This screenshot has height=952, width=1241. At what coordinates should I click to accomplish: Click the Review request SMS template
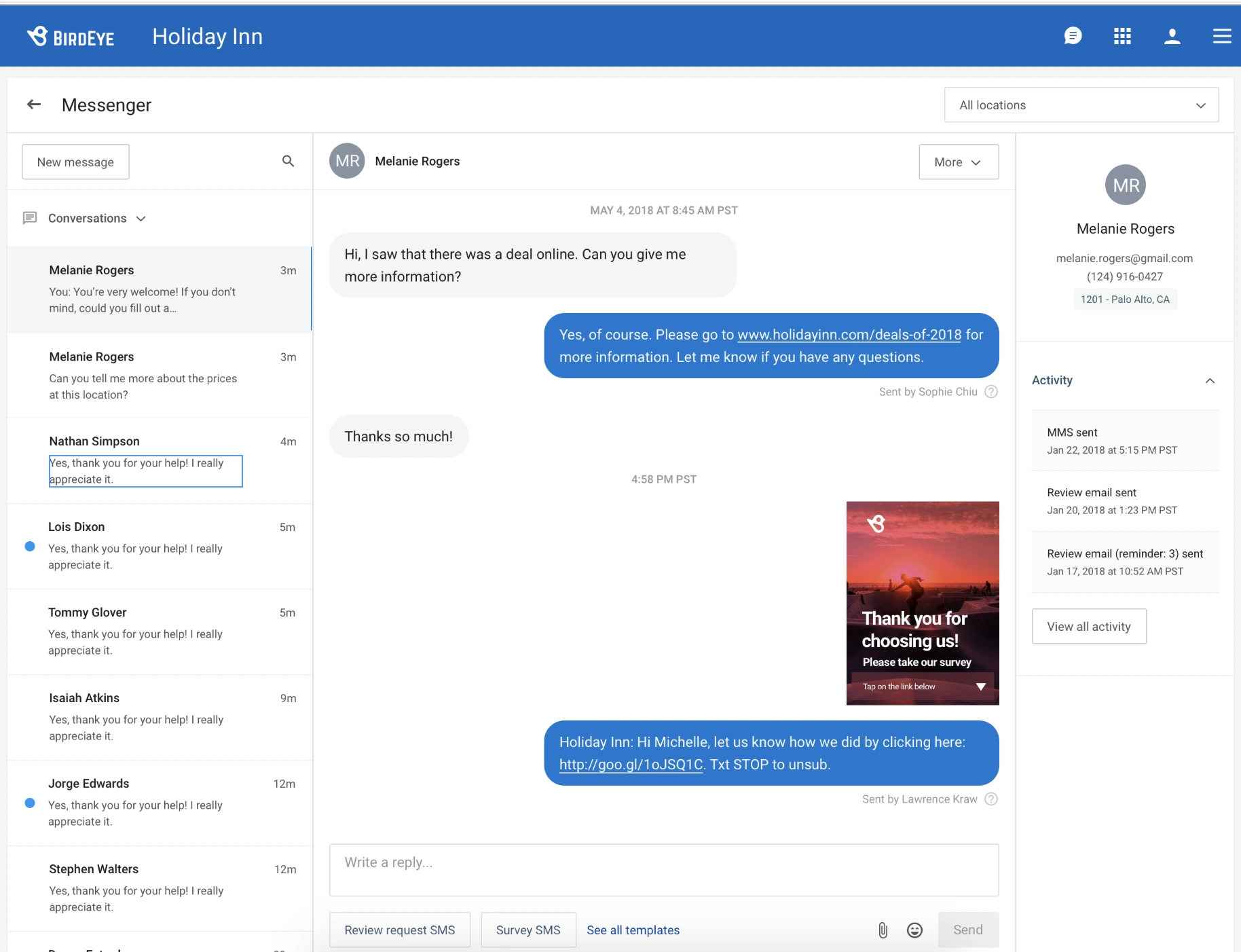click(400, 930)
